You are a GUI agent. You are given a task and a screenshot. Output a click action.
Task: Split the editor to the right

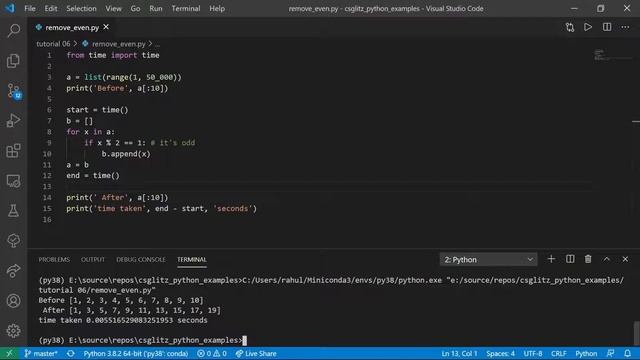pos(607,27)
